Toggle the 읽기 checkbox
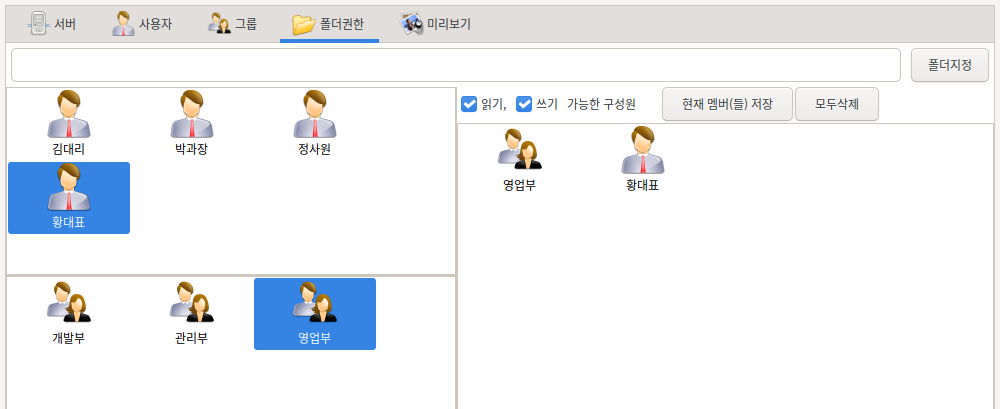 [469, 104]
